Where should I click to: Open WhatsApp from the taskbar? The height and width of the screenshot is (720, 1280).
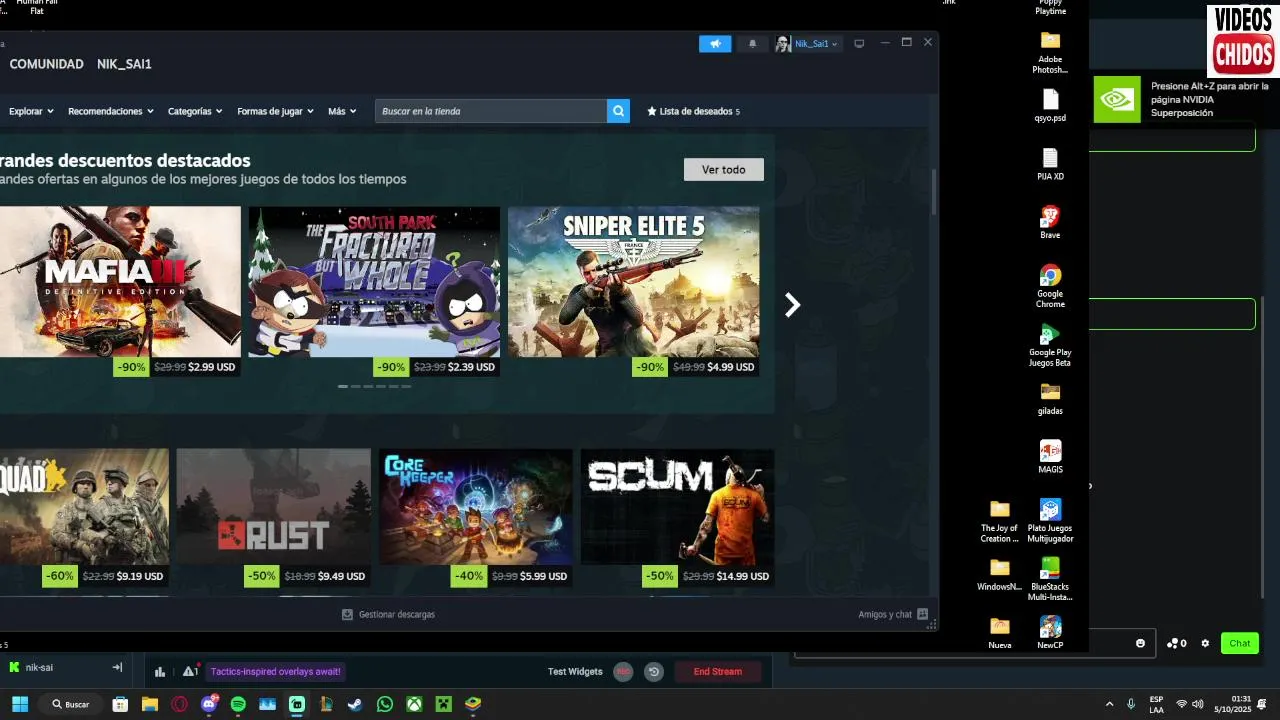[385, 704]
